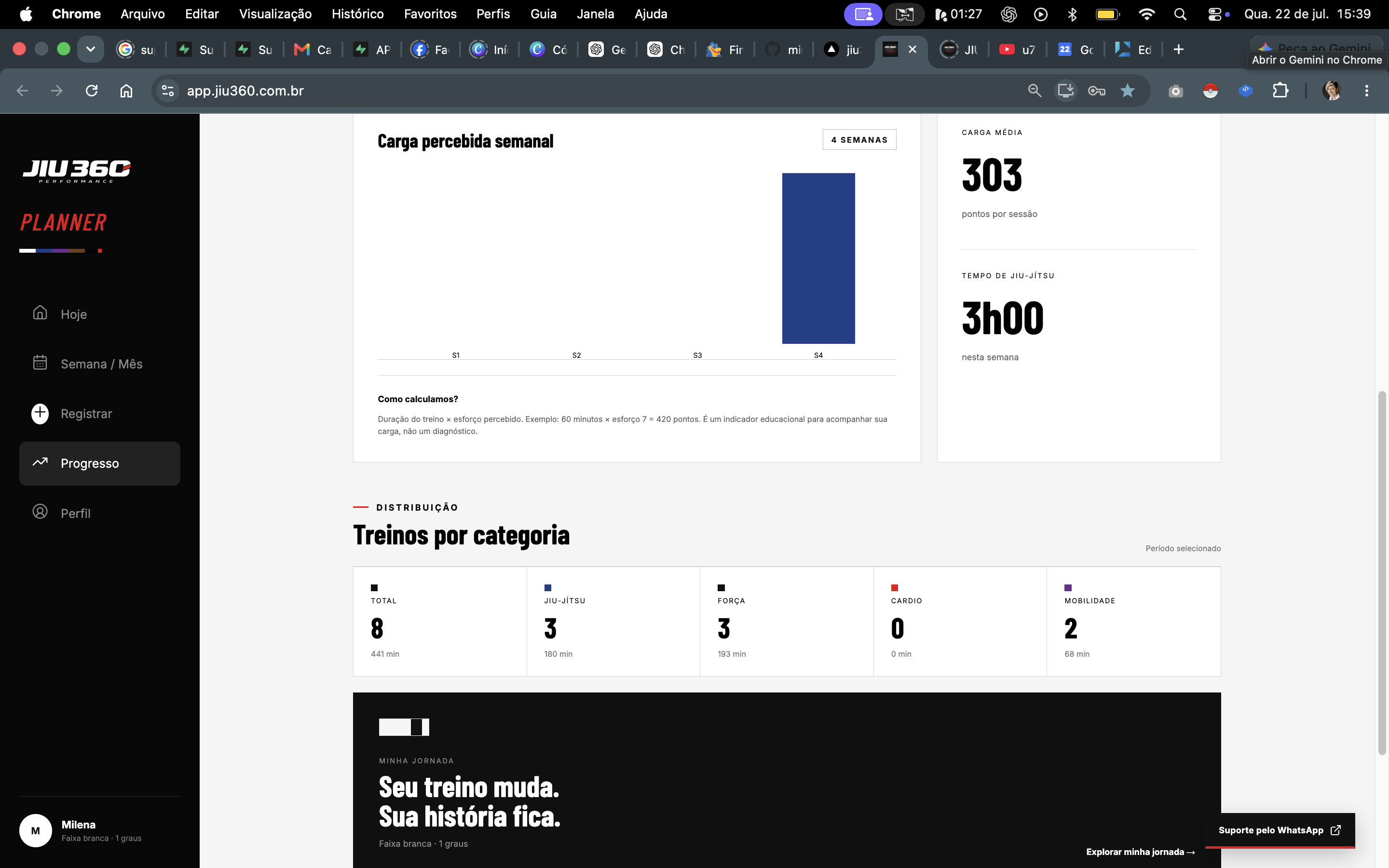Image resolution: width=1389 pixels, height=868 pixels.
Task: Open Perfil in the sidebar
Action: [99, 513]
